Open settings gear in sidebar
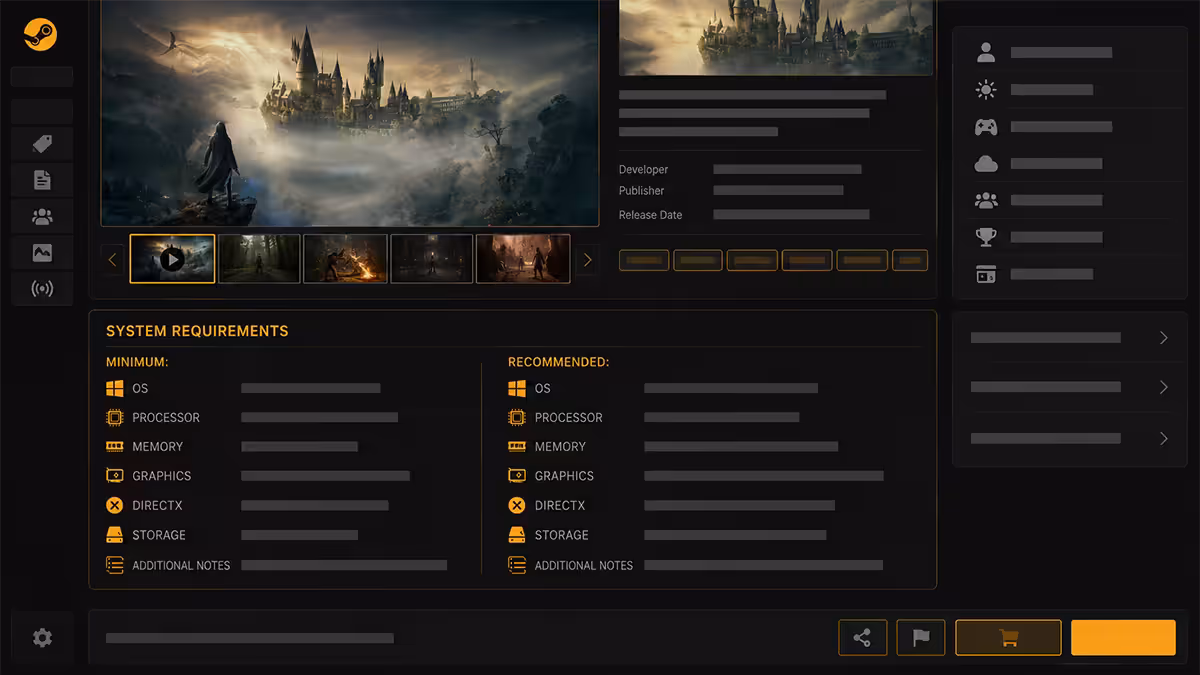1200x675 pixels. point(42,638)
